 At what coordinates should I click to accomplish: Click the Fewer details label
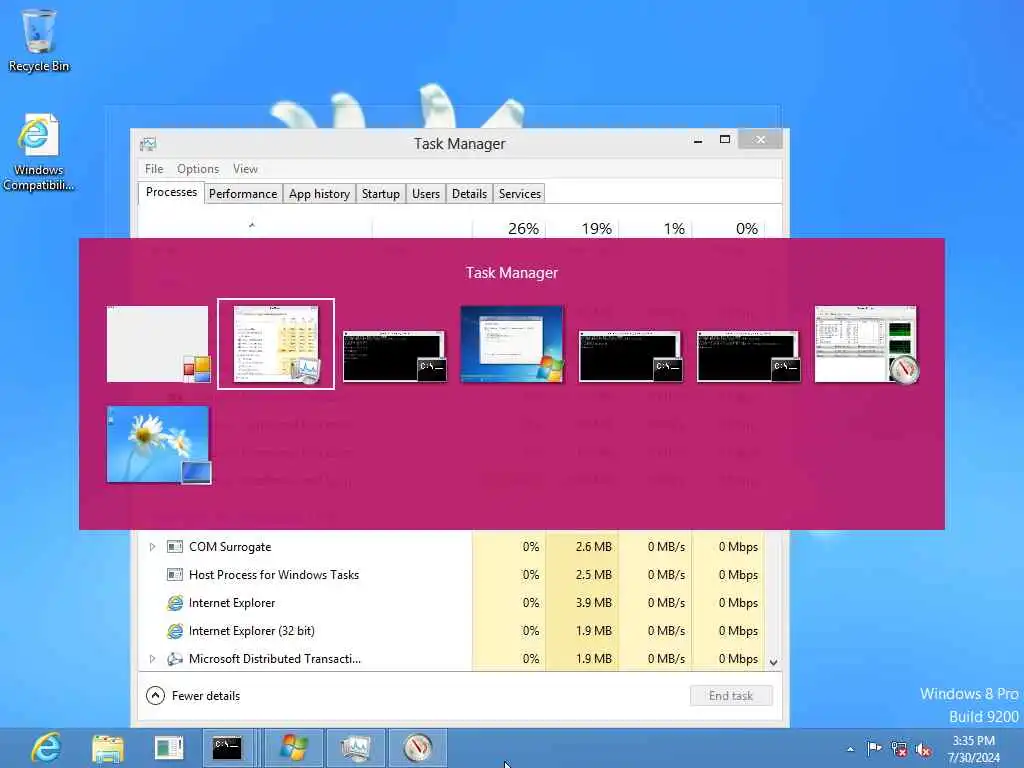point(206,696)
